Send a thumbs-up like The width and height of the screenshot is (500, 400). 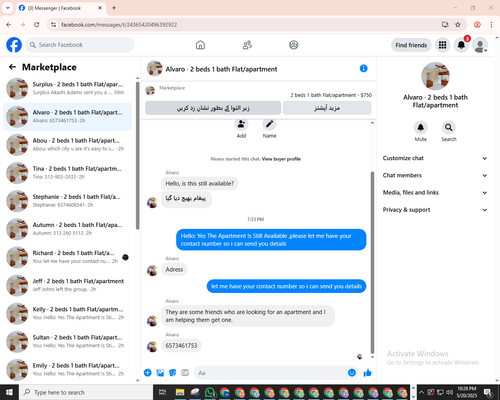coord(367,373)
